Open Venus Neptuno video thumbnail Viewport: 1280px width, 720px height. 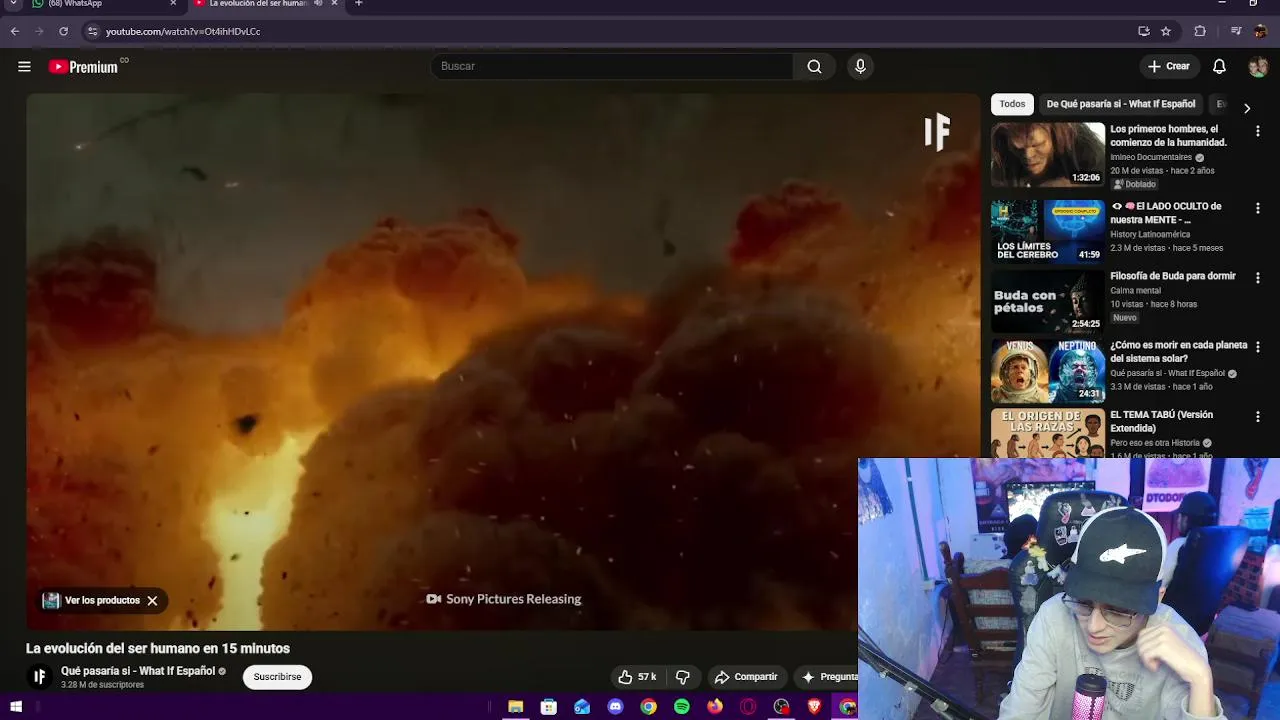(x=1048, y=370)
